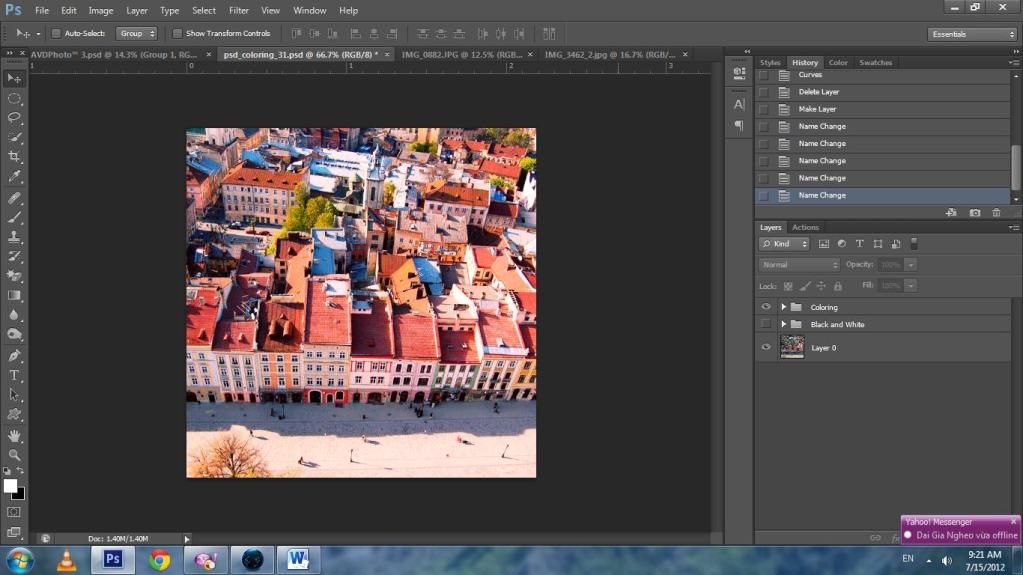
Task: Select the Clone Stamp tool
Action: [x=14, y=238]
